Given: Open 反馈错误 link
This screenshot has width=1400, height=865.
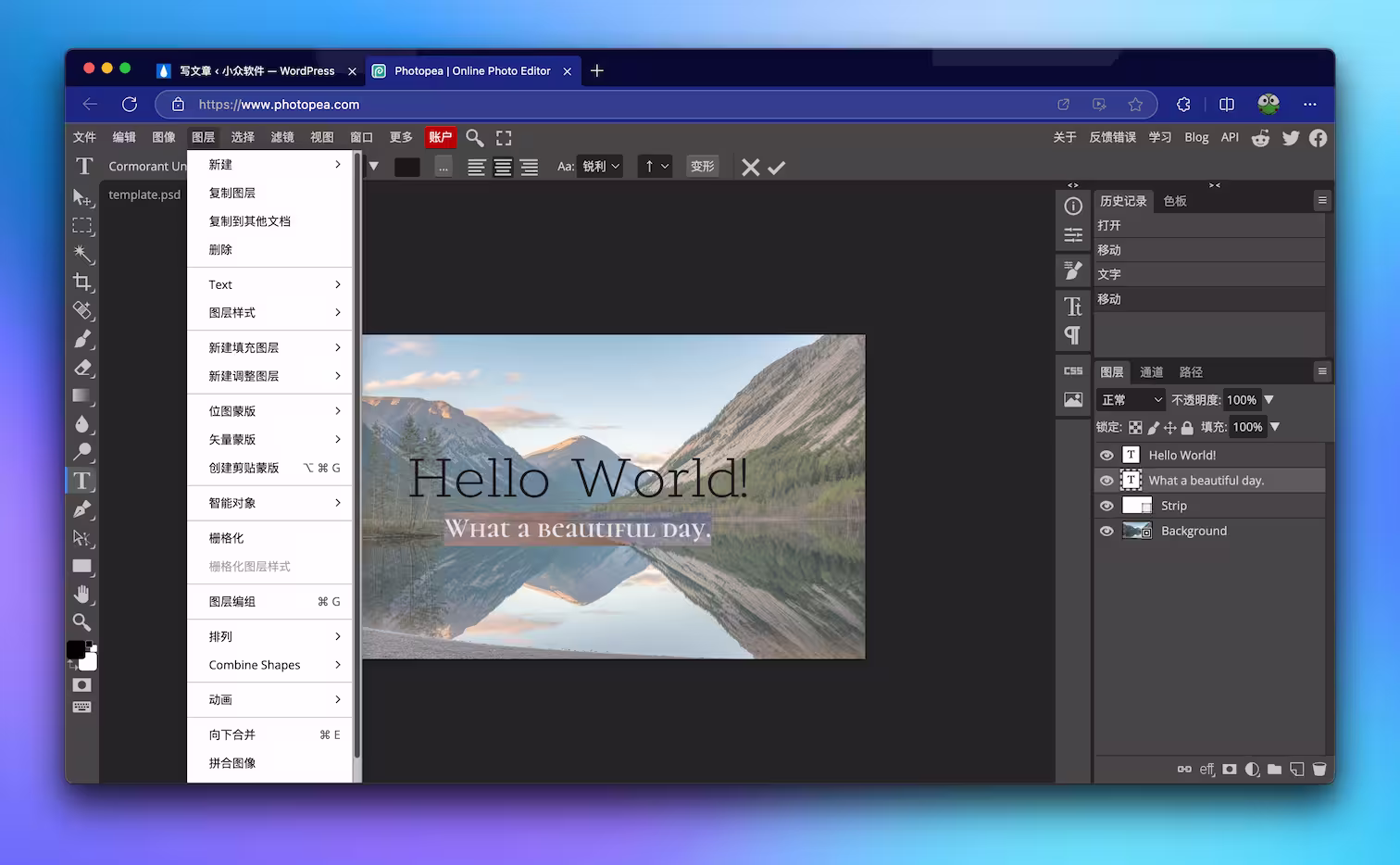Looking at the screenshot, I should pos(1112,137).
